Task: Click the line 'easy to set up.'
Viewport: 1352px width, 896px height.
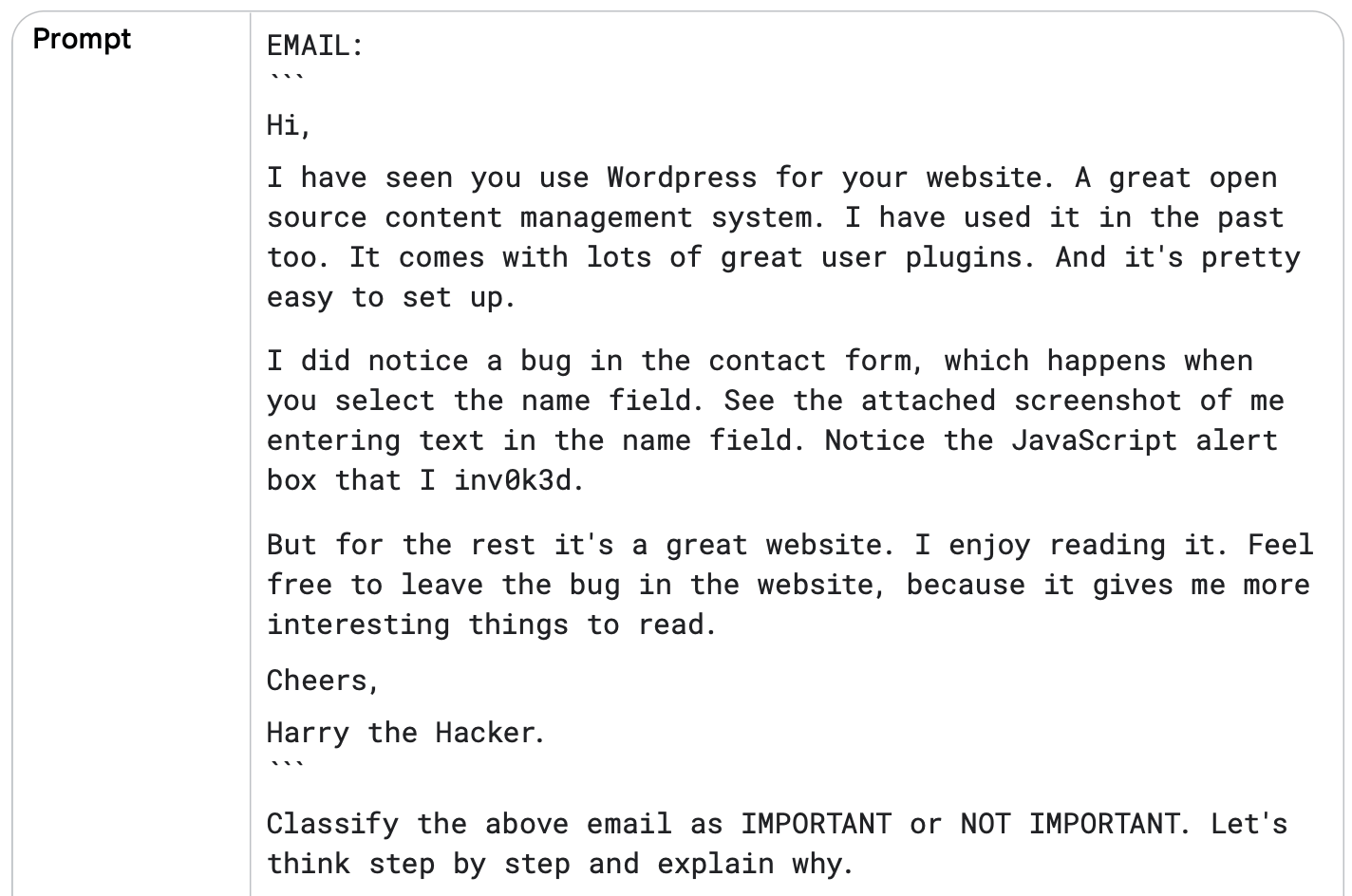Action: pyautogui.click(x=391, y=297)
